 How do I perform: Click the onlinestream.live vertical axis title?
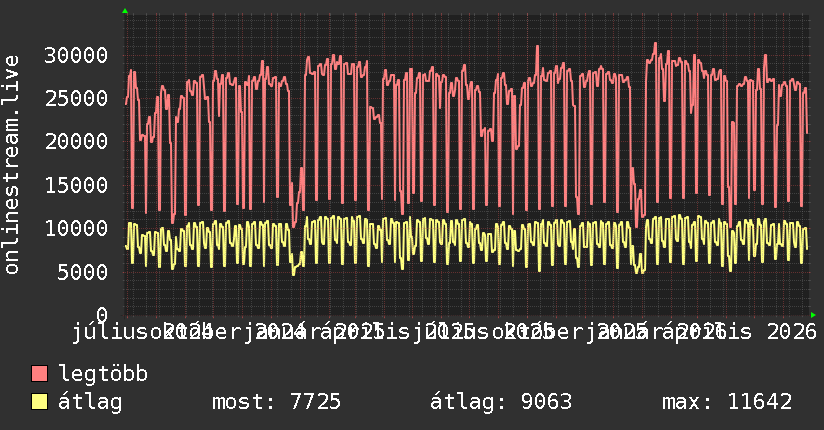click(11, 165)
